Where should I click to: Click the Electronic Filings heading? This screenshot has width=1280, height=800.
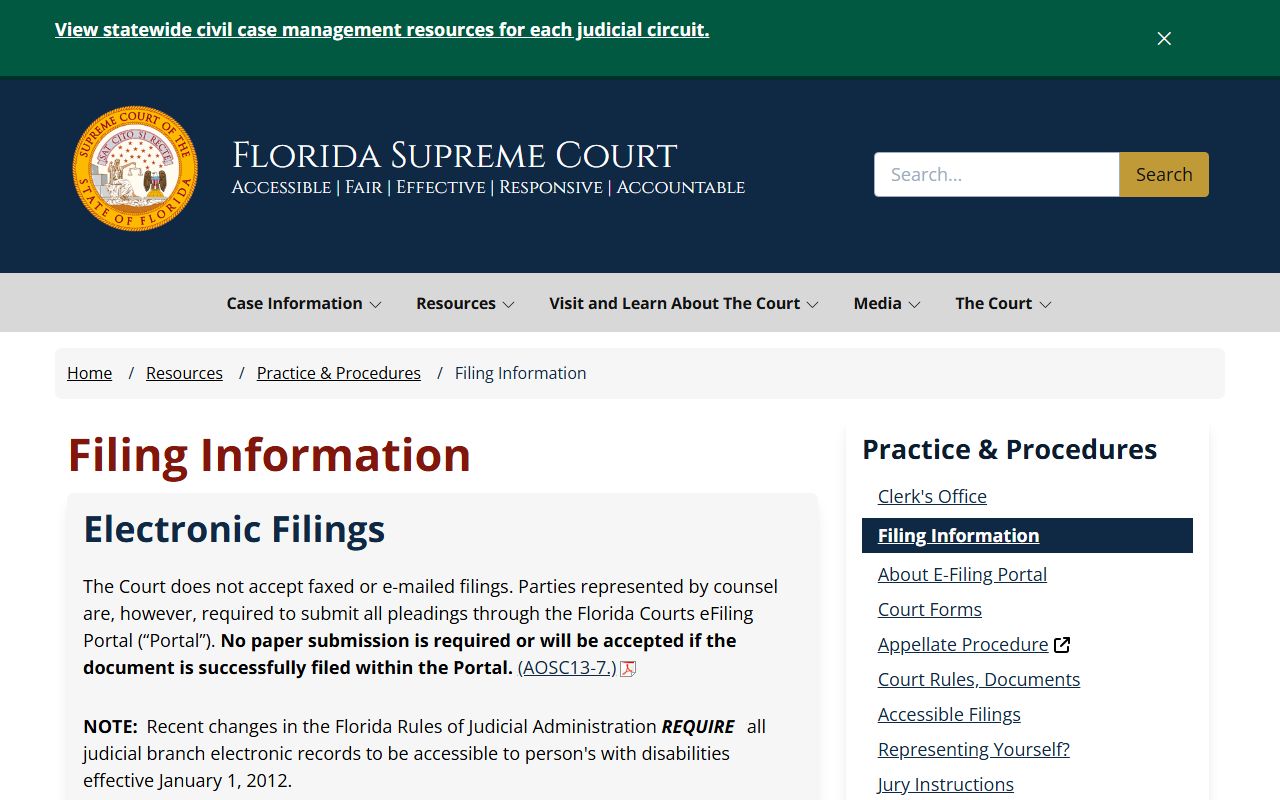click(x=234, y=528)
